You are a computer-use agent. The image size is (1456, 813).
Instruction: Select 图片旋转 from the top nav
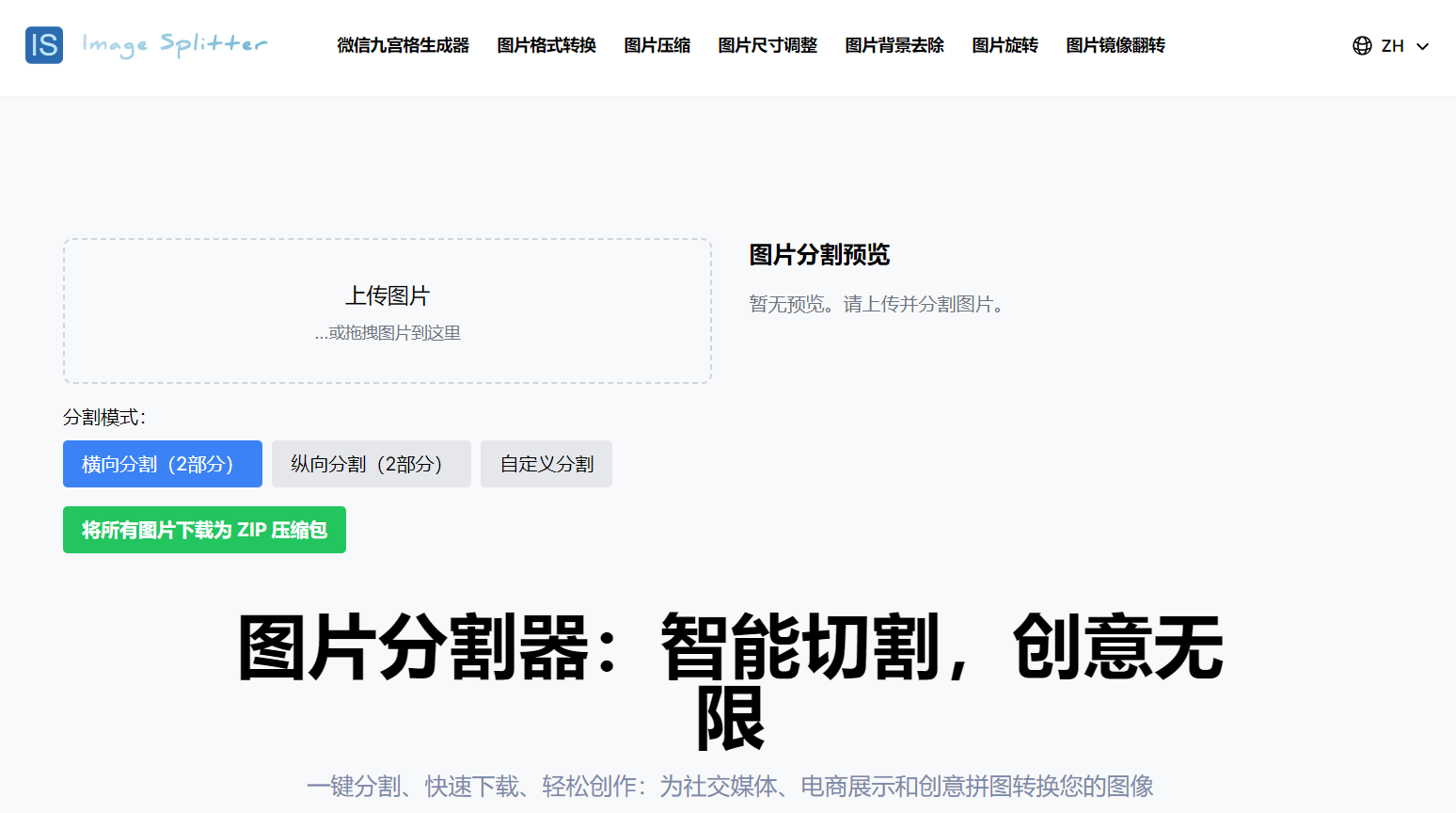click(1005, 45)
